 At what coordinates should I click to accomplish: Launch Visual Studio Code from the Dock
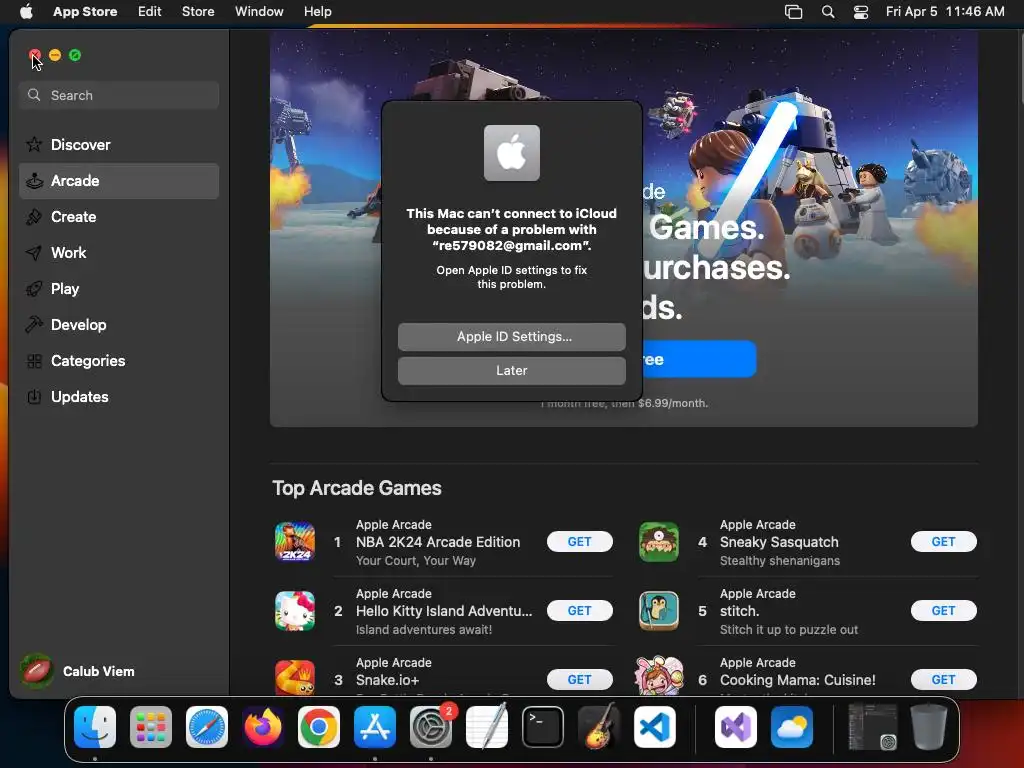click(655, 727)
